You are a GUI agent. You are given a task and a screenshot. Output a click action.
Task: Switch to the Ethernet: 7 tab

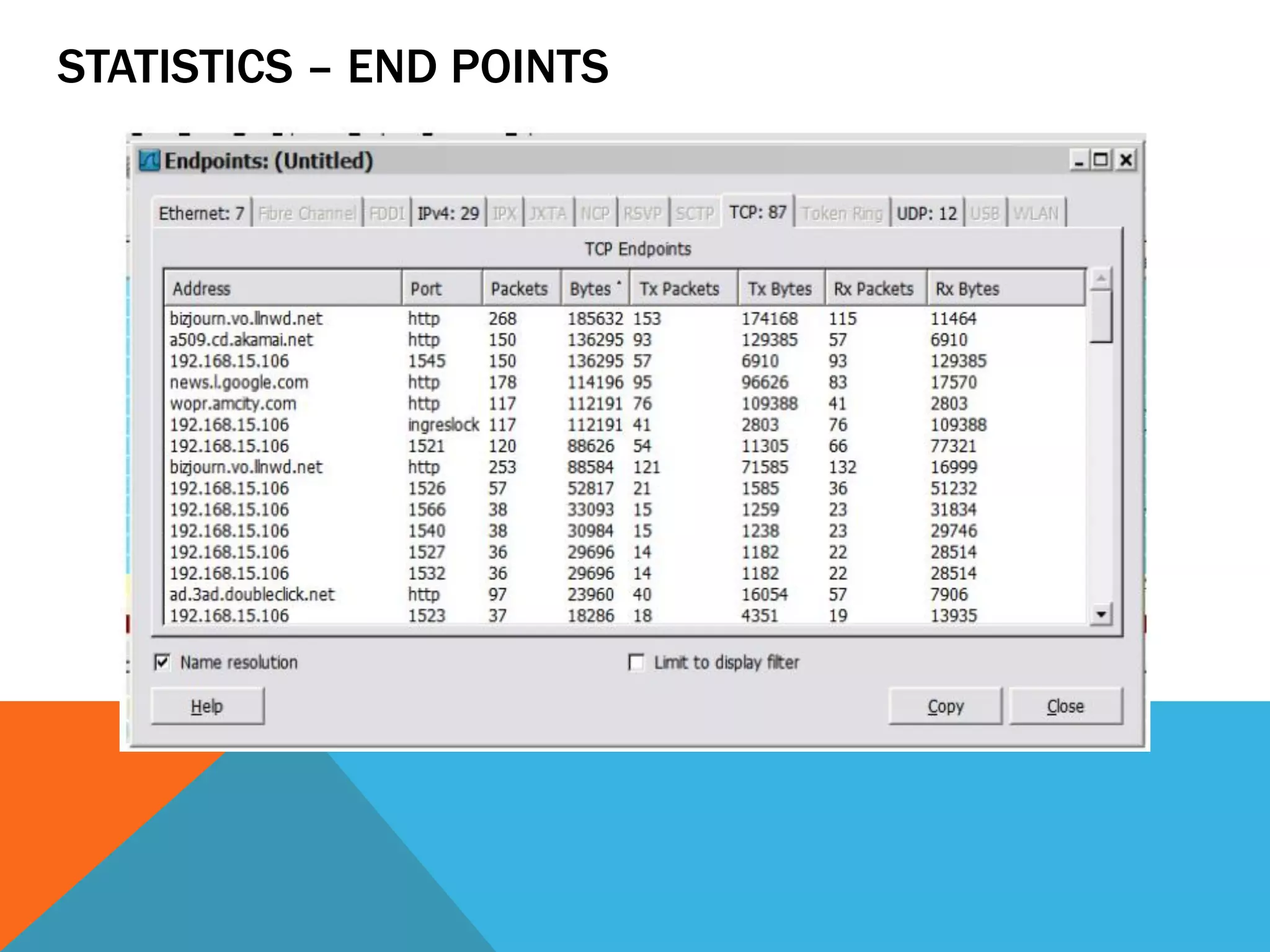[x=202, y=213]
